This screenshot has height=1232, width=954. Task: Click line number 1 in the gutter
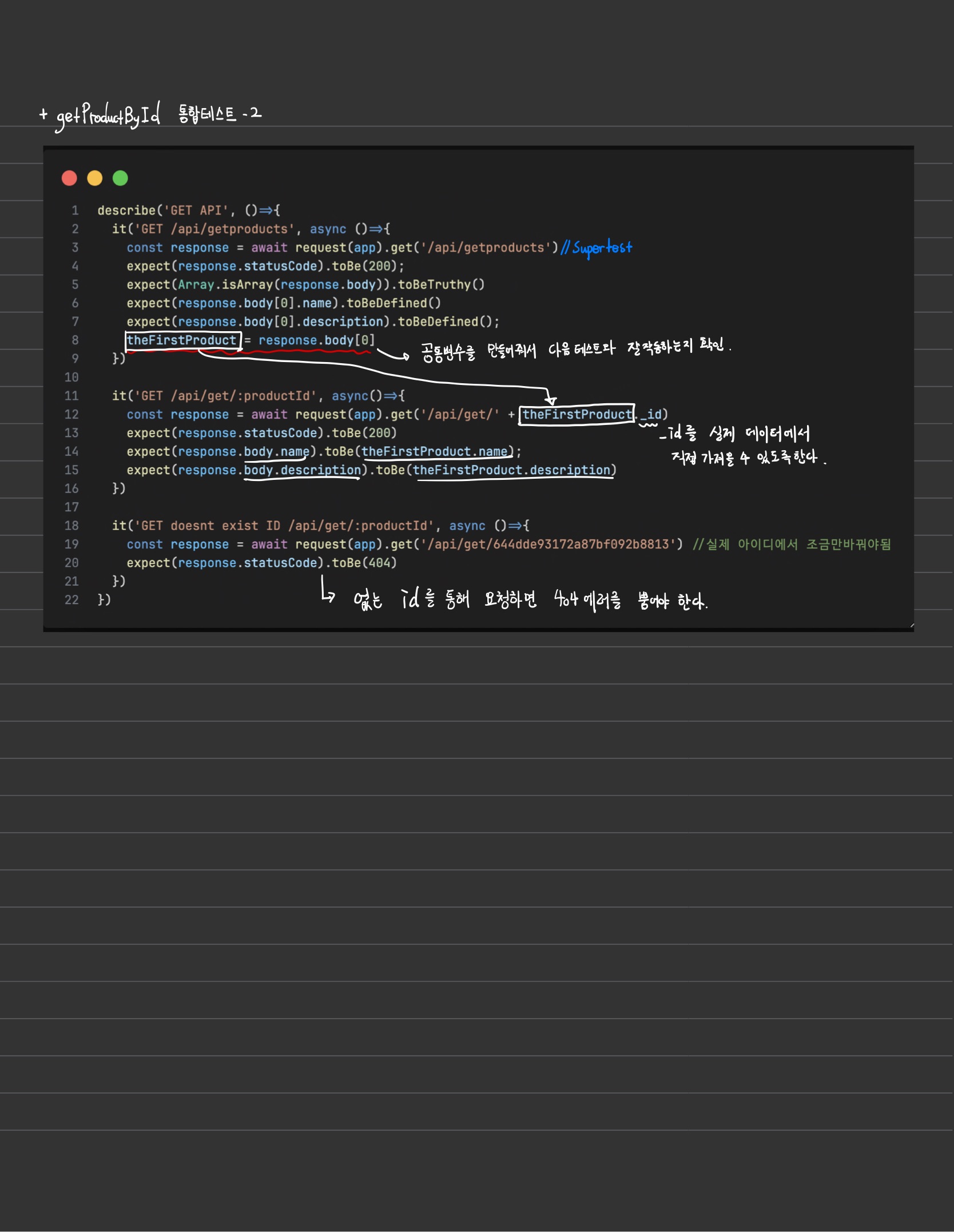pyautogui.click(x=75, y=210)
